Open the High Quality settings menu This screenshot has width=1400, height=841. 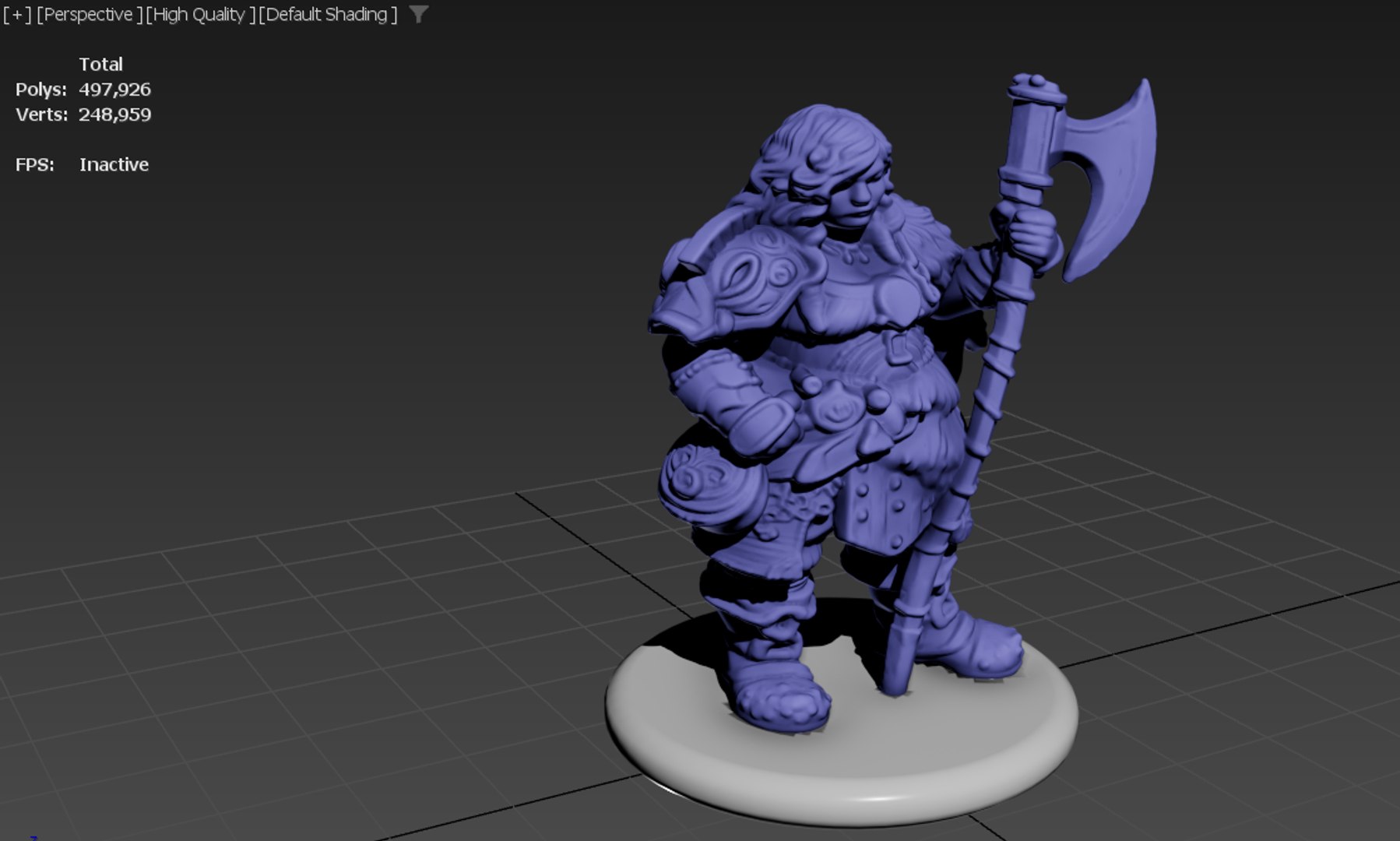pos(200,15)
